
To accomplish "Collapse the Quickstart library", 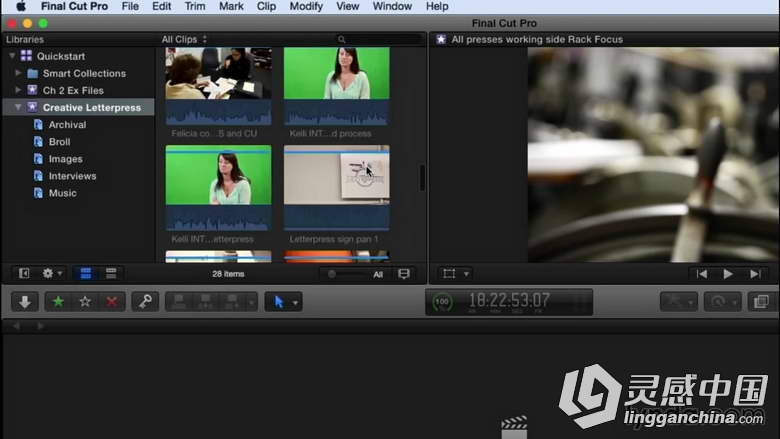I will 12,56.
